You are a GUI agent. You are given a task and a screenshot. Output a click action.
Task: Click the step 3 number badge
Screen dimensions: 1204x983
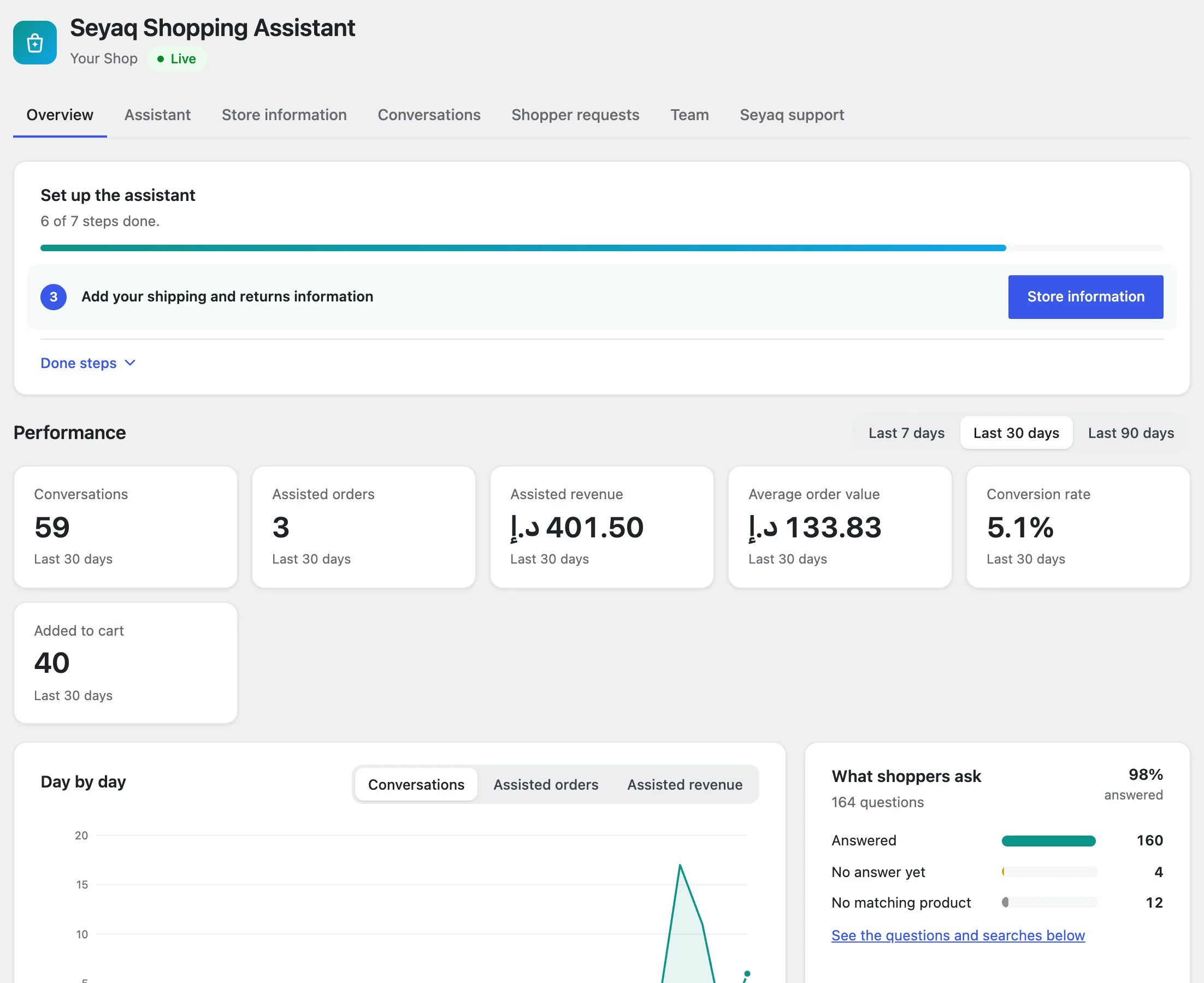tap(53, 297)
